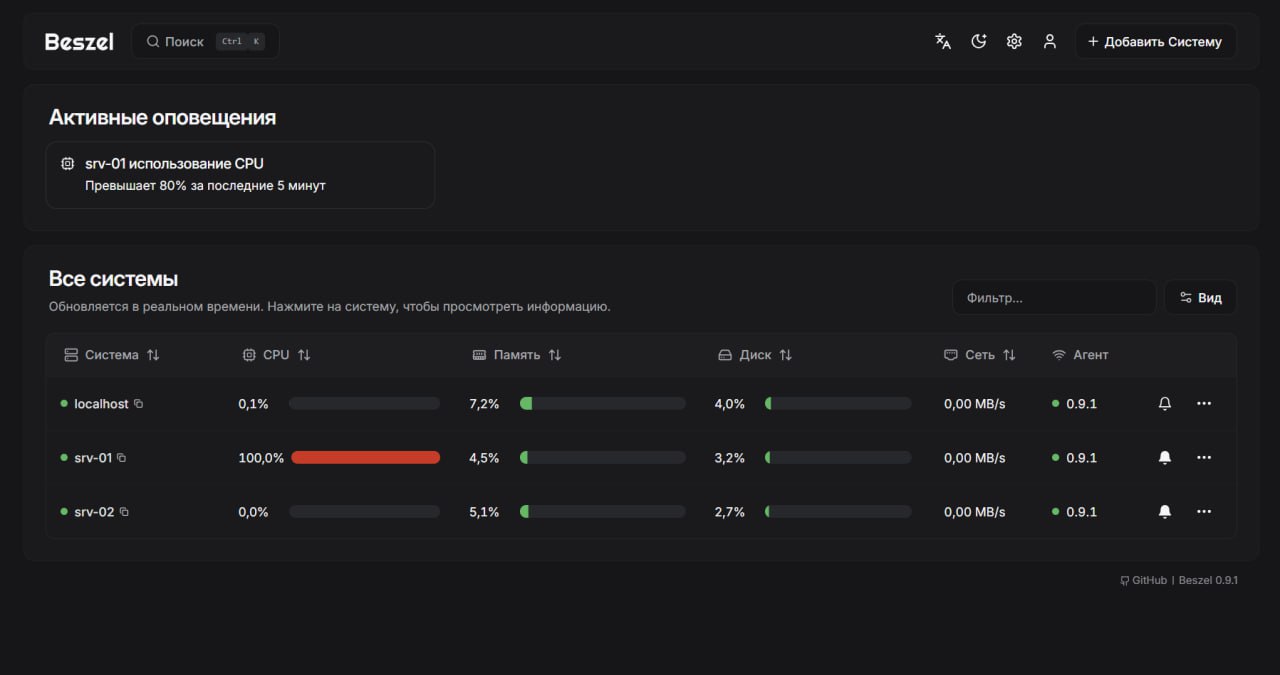Open the srv-01 CPU usage alert card
This screenshot has width=1280, height=675.
(x=240, y=175)
